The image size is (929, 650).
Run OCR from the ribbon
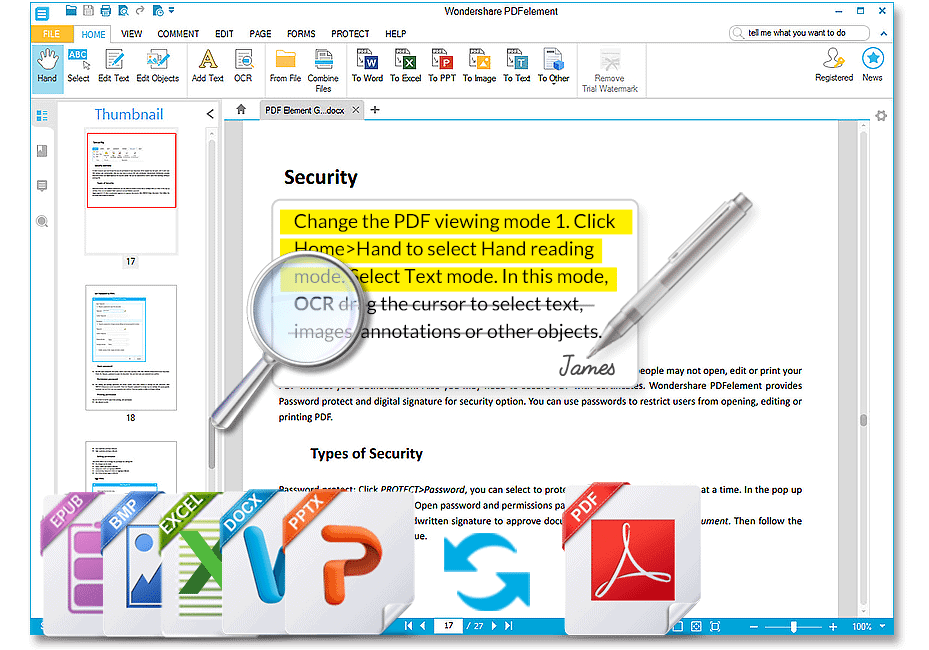pyautogui.click(x=243, y=66)
